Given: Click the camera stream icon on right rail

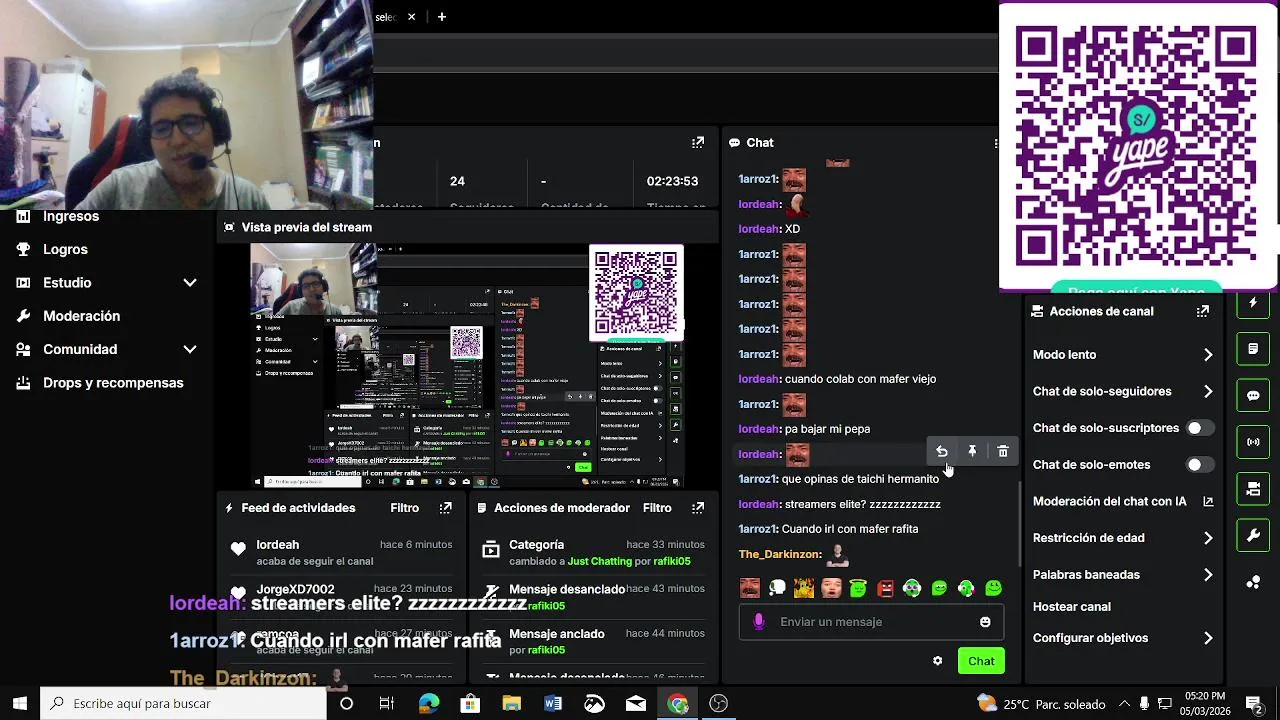Looking at the screenshot, I should click(1253, 489).
